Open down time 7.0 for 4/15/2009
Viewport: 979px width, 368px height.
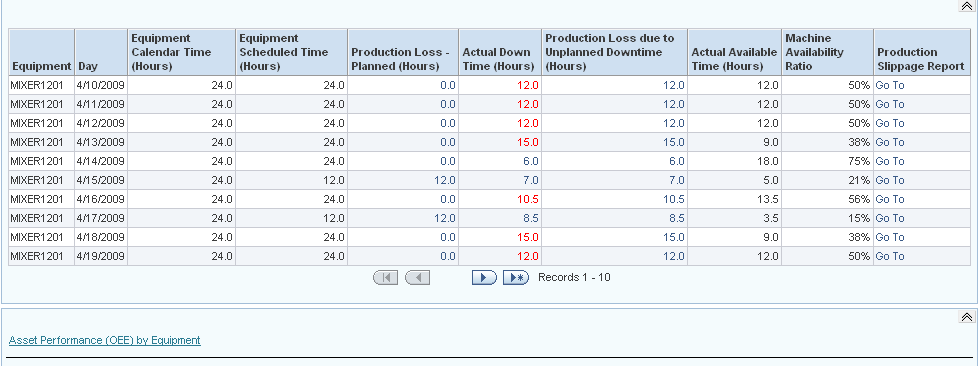point(531,181)
